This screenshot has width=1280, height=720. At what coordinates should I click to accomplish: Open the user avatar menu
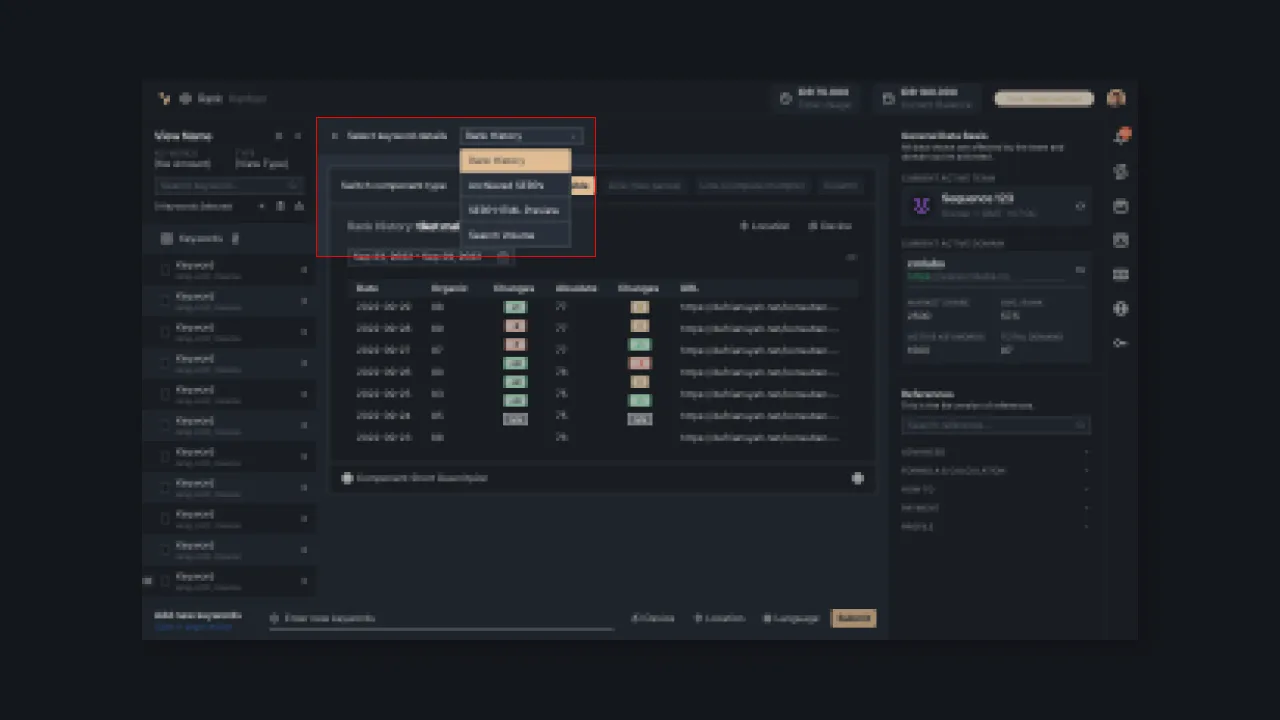(1116, 98)
